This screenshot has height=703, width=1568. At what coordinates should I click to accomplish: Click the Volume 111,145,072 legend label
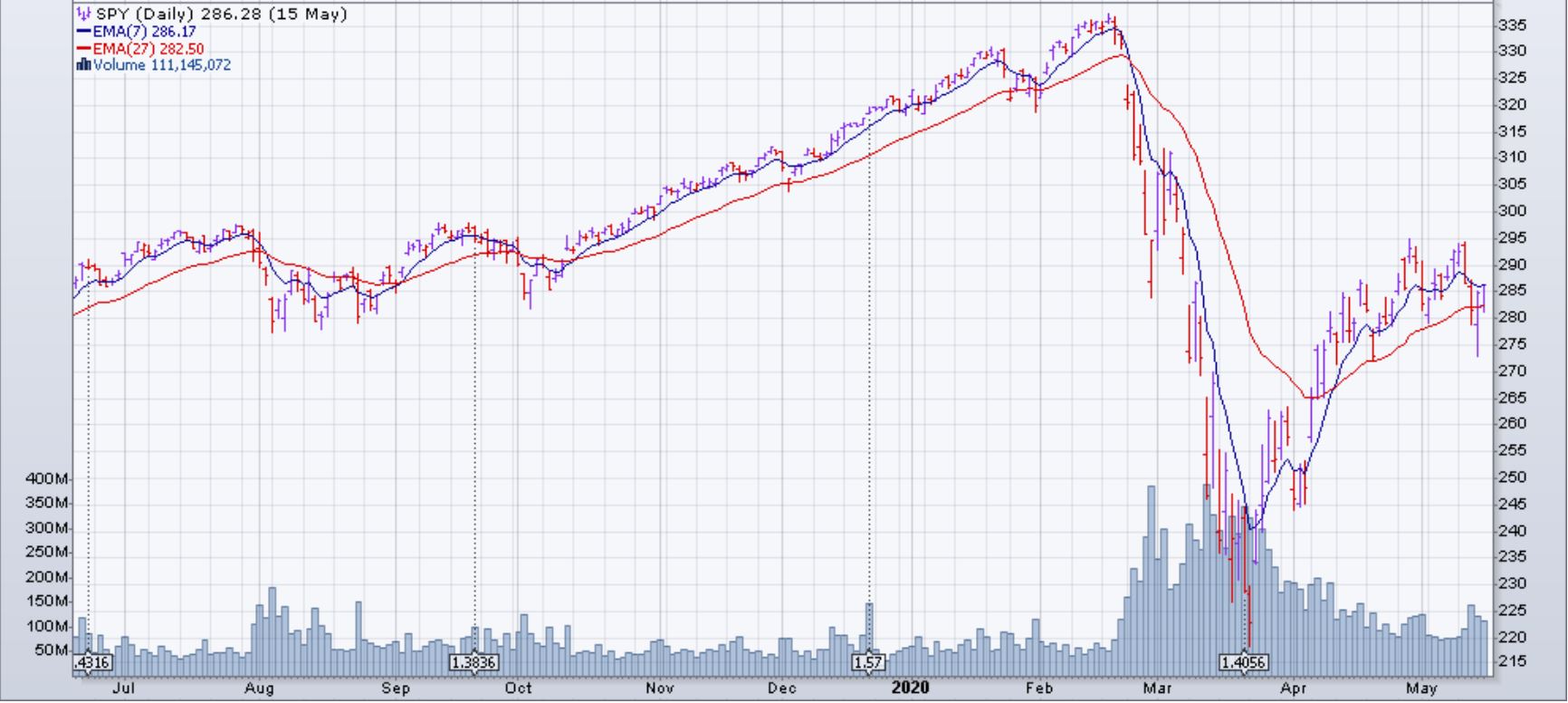(x=162, y=65)
